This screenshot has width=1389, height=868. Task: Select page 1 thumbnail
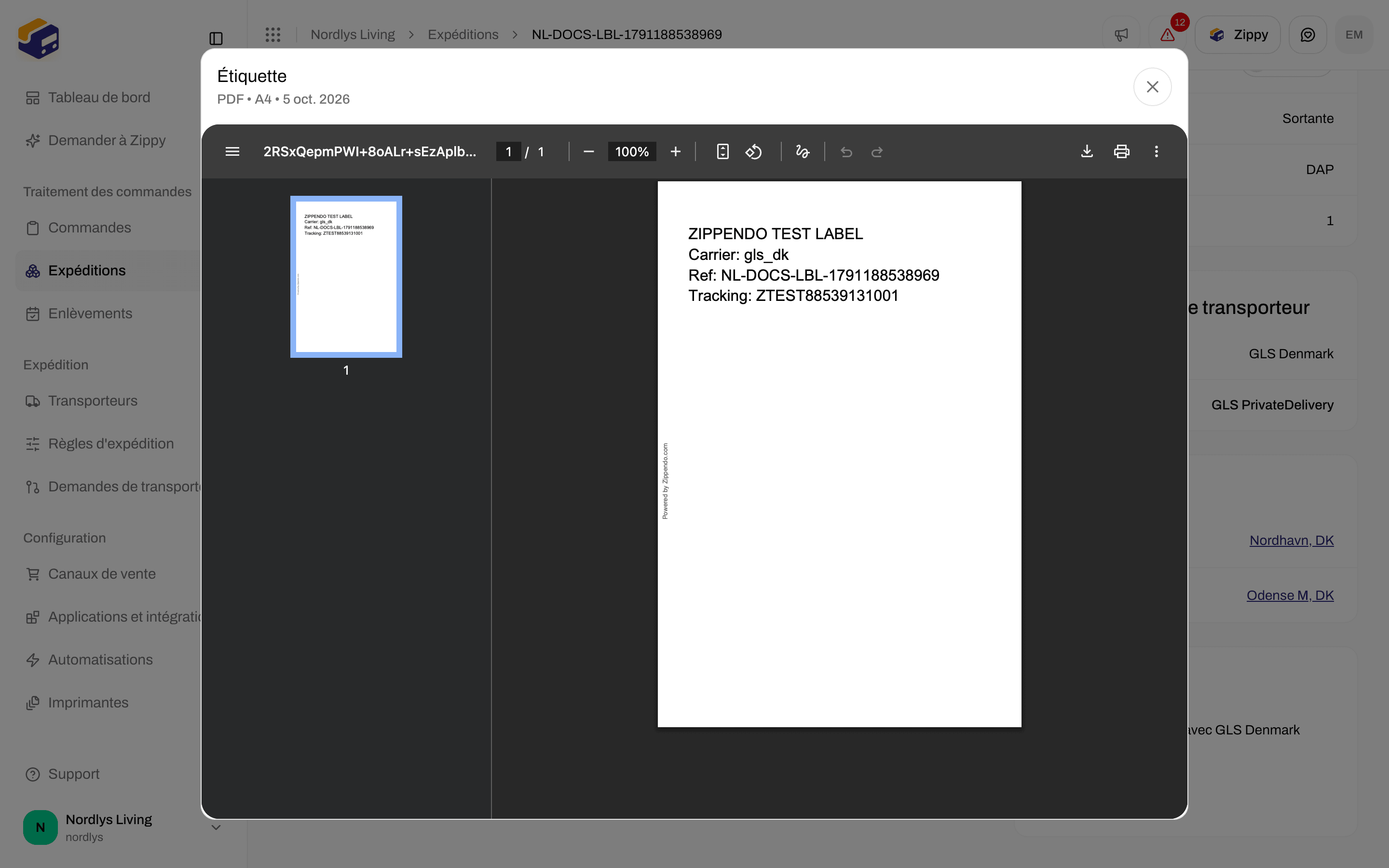[x=346, y=277]
